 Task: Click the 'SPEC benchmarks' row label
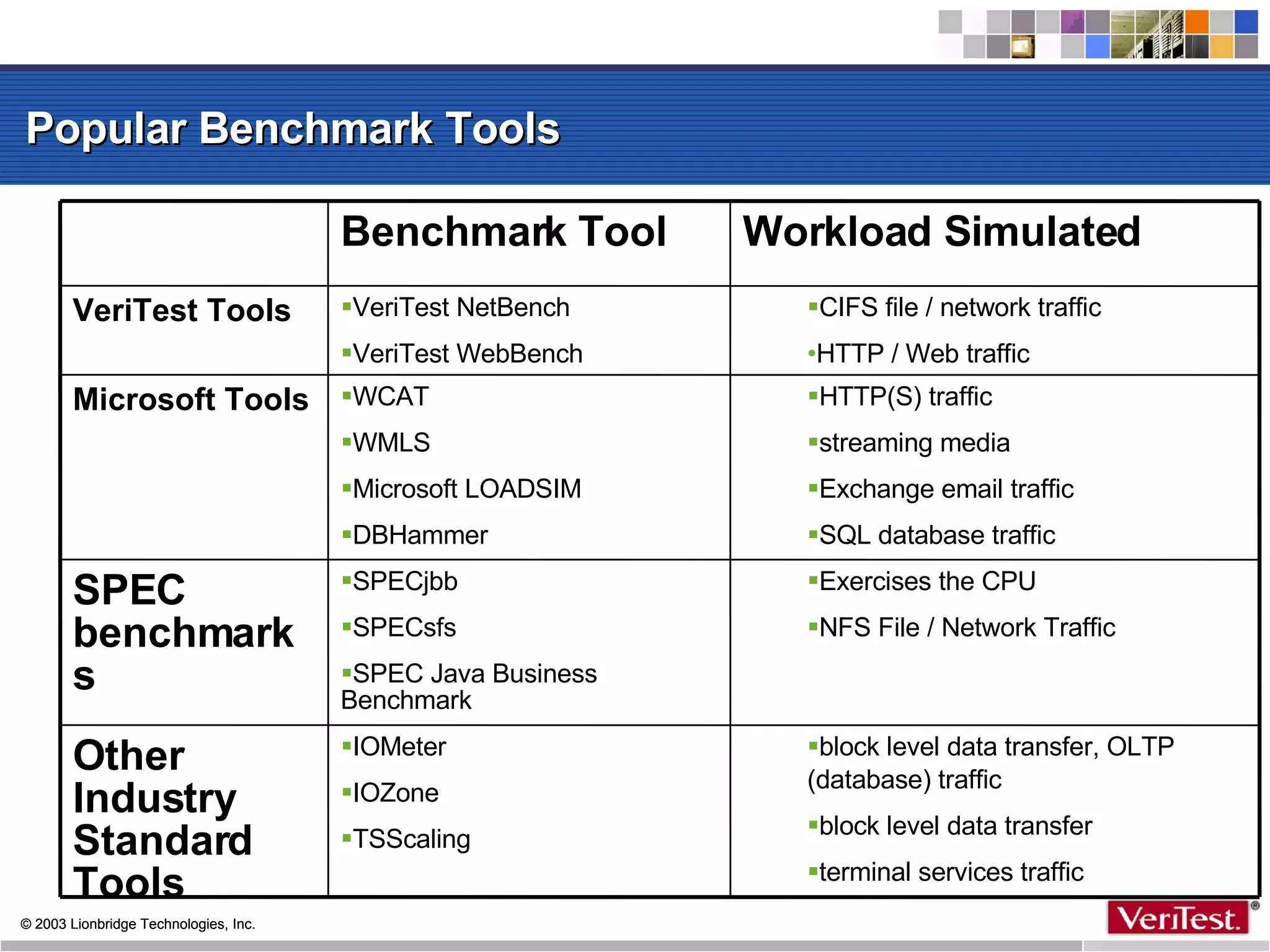tap(183, 632)
